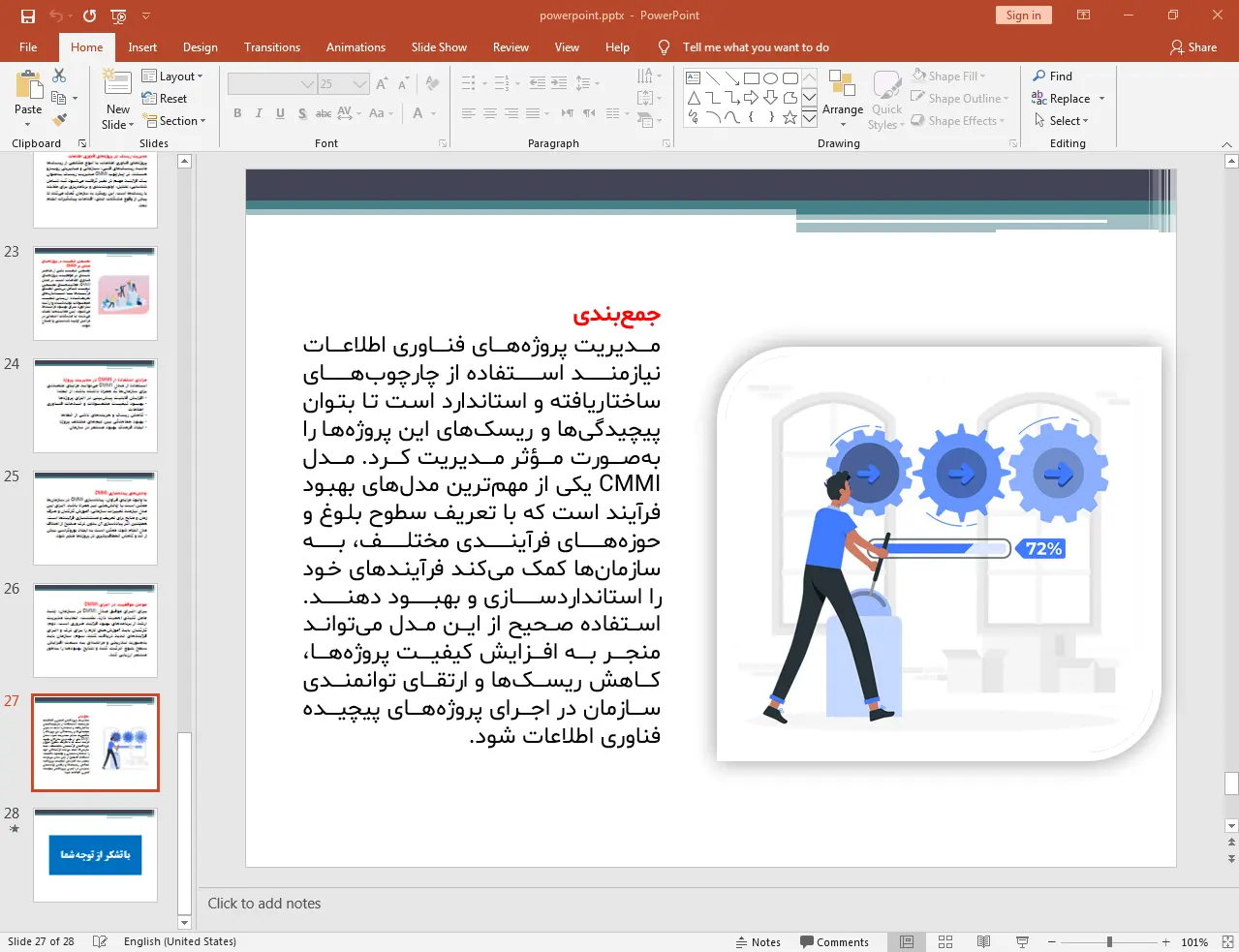Click the Zoom Out minus button
1239x952 pixels.
1052,941
